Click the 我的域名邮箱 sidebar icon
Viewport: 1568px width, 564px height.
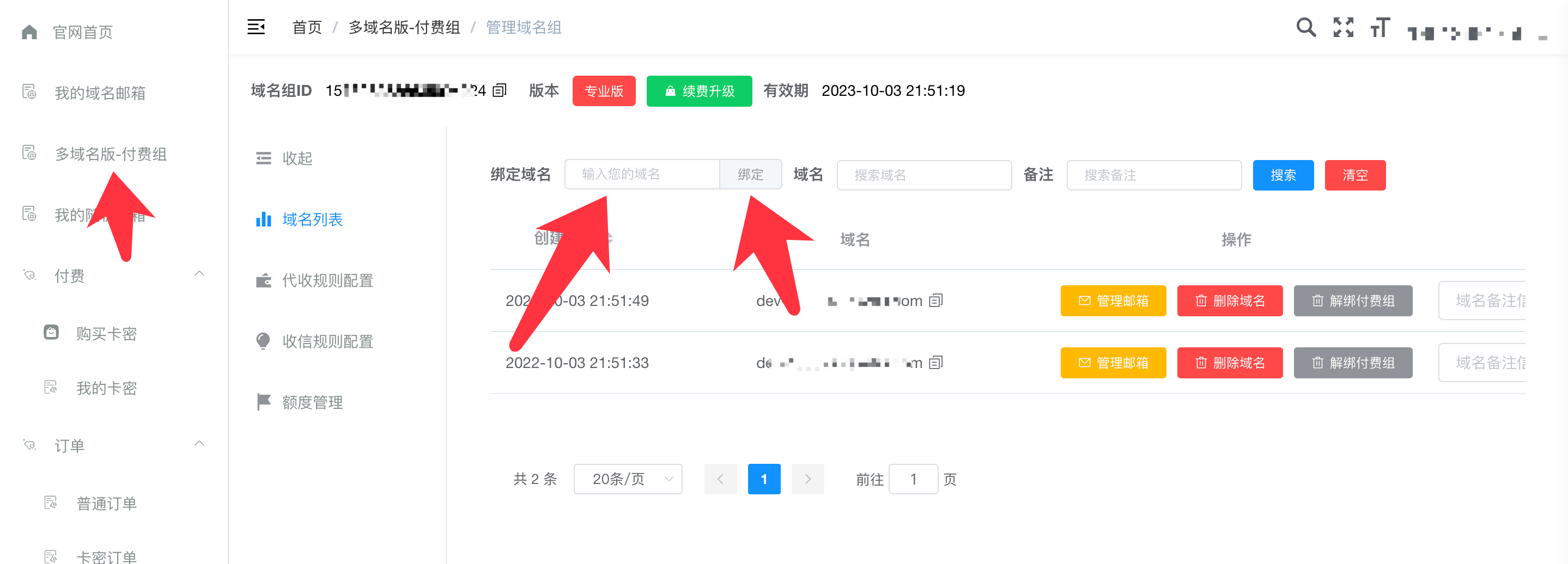[29, 92]
